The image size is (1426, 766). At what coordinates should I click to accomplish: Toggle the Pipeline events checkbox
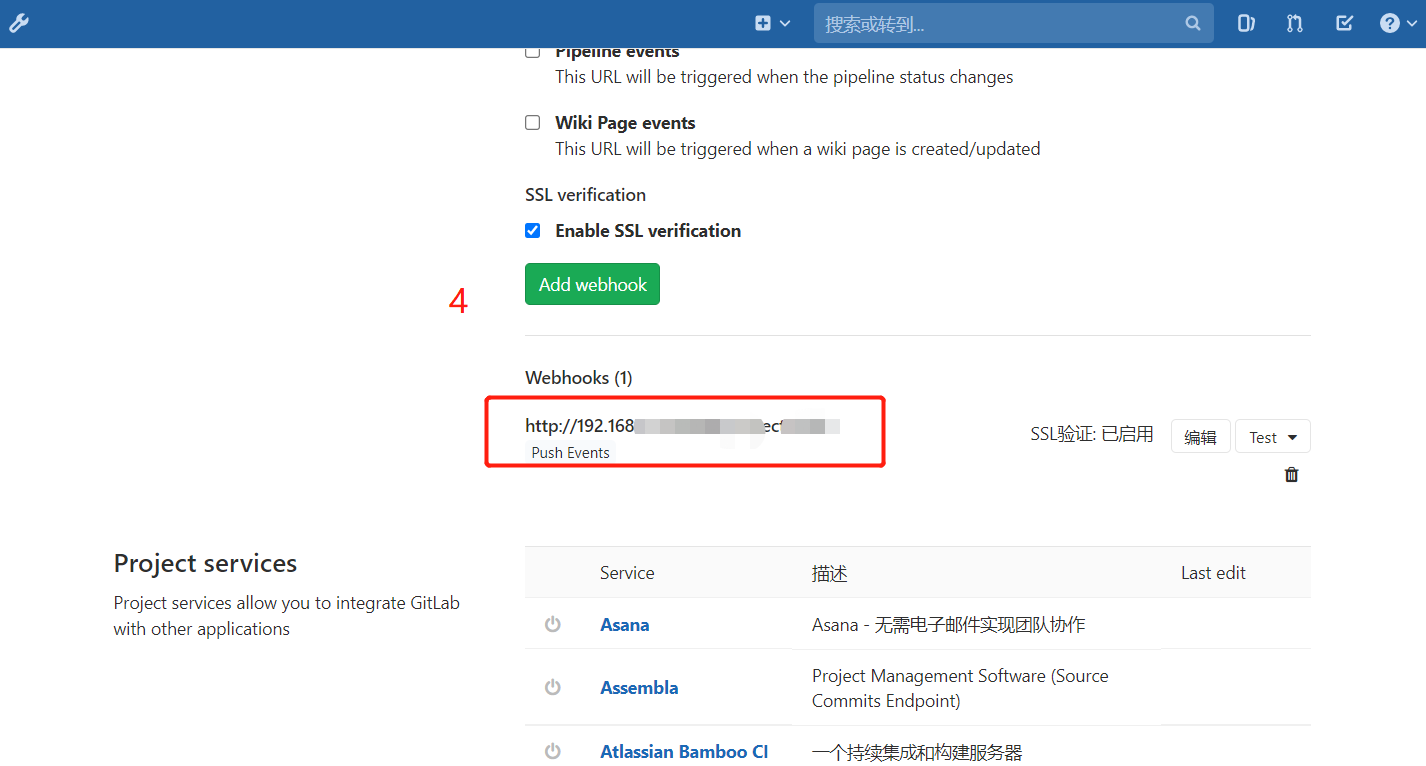[x=533, y=52]
